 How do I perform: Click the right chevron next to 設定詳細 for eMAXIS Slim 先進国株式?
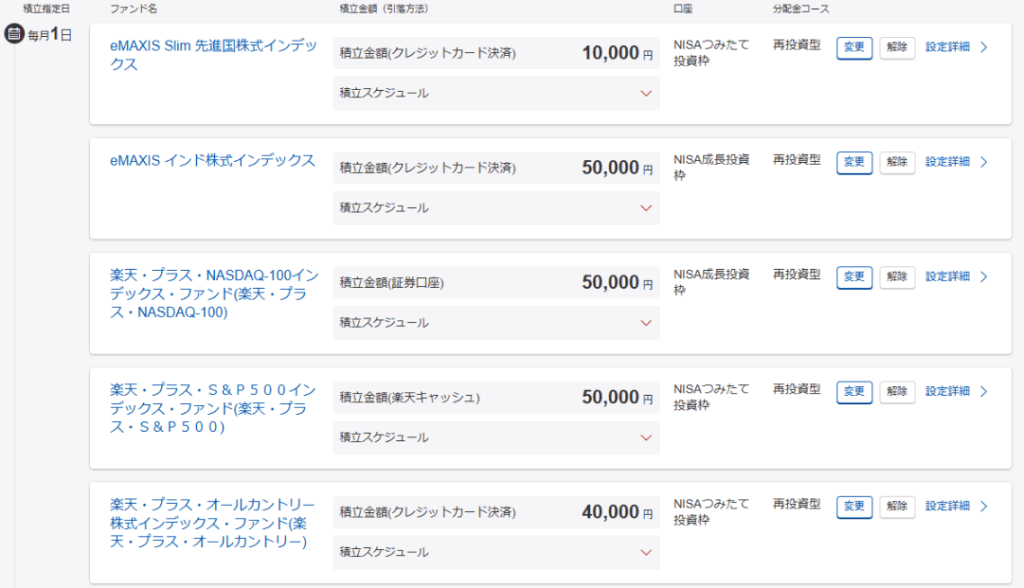click(984, 47)
